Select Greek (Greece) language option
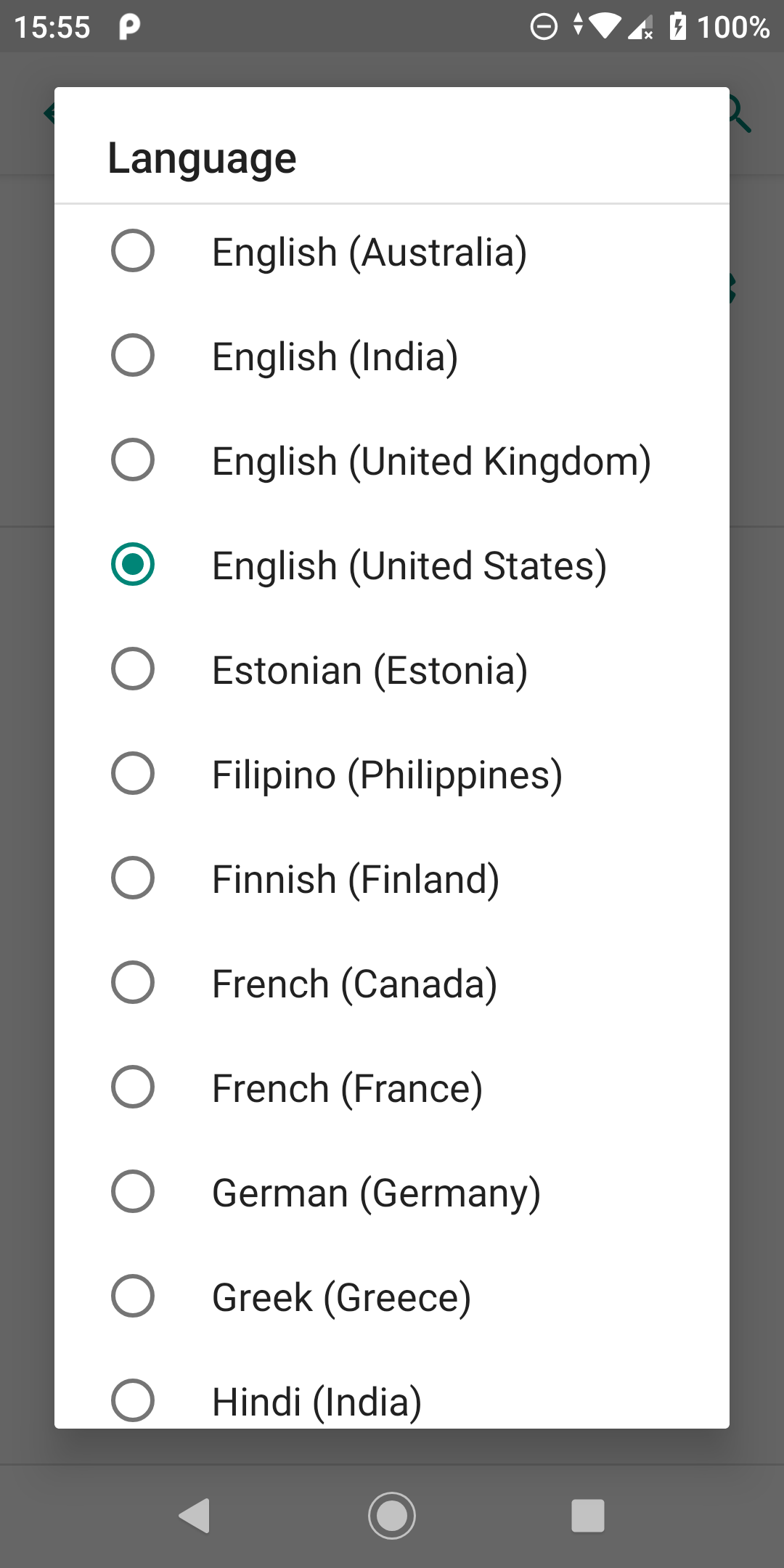784x1568 pixels. 133,1297
